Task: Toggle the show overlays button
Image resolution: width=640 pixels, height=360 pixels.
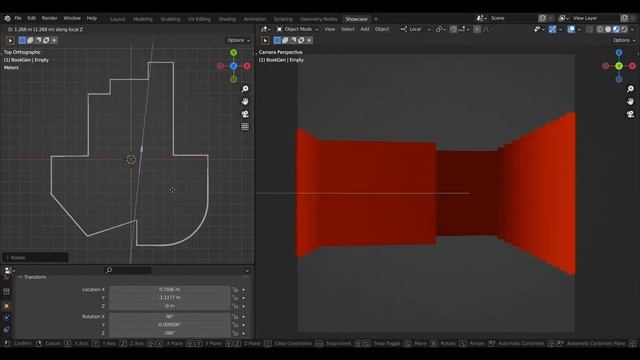Action: click(571, 29)
